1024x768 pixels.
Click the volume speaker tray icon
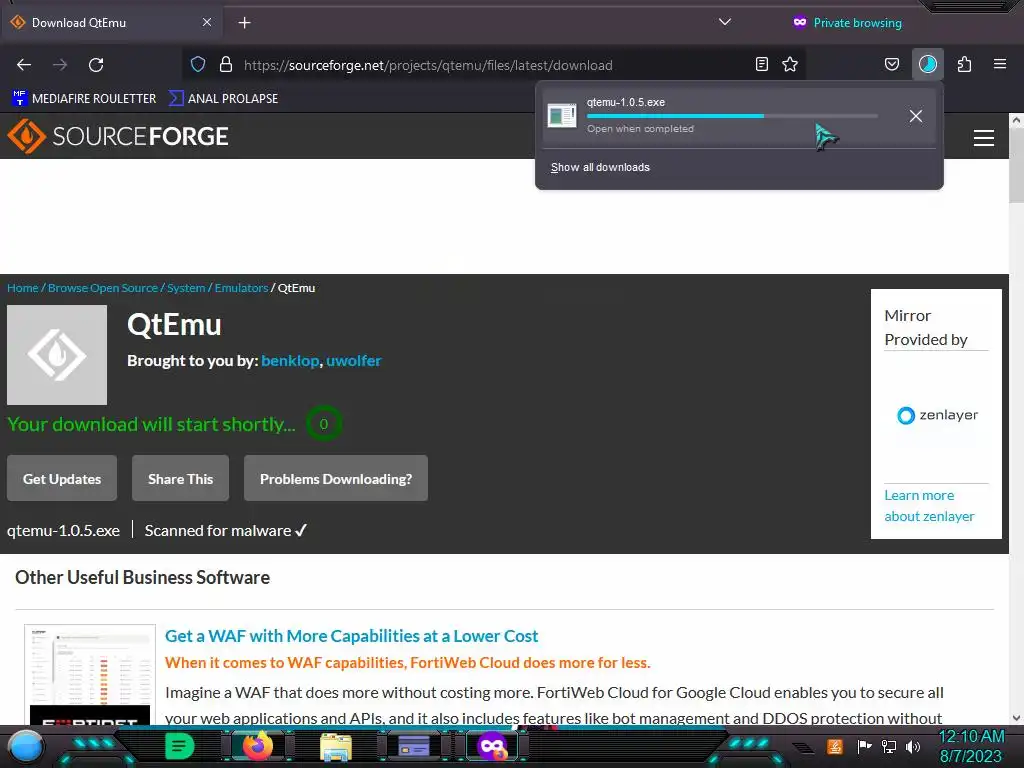pyautogui.click(x=913, y=746)
